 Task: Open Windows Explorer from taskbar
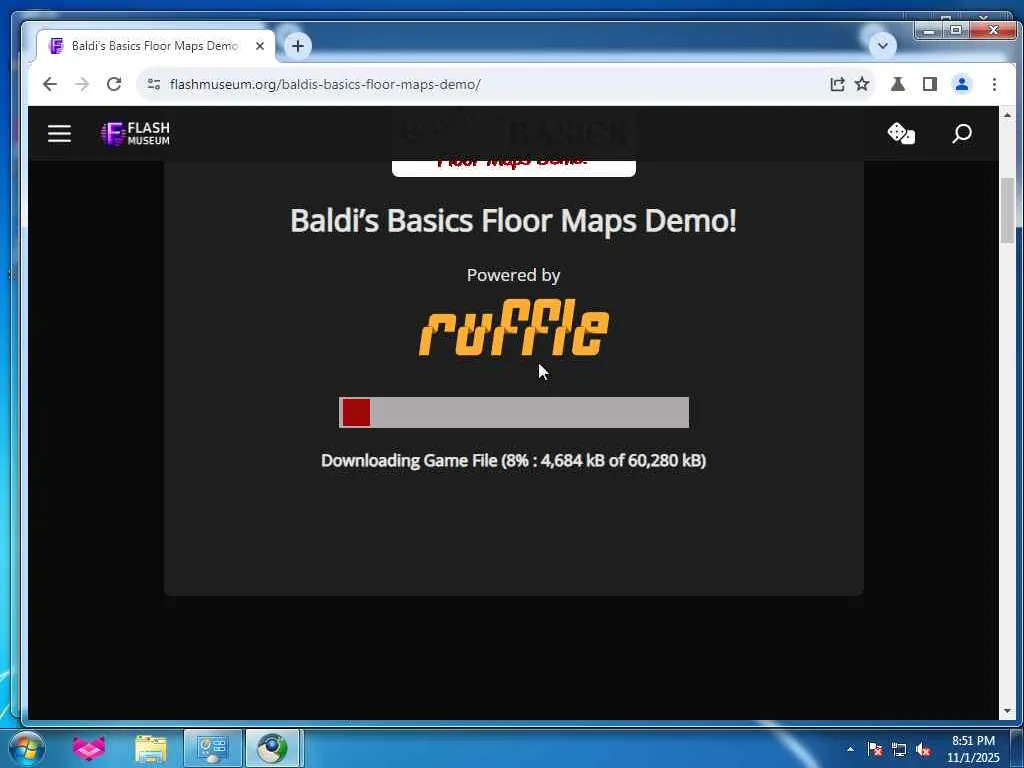click(x=151, y=748)
